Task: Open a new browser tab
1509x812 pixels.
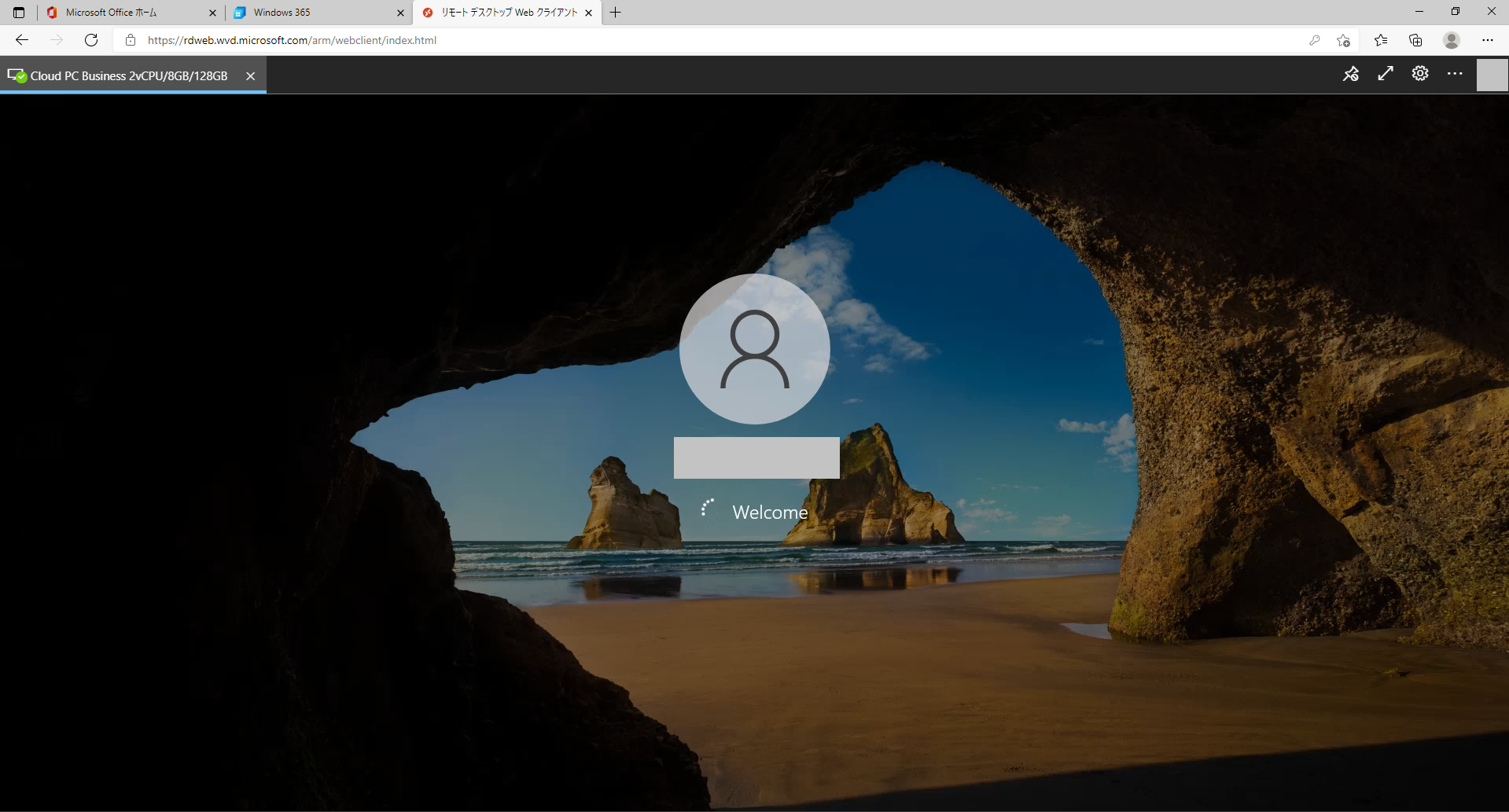Action: (x=616, y=13)
